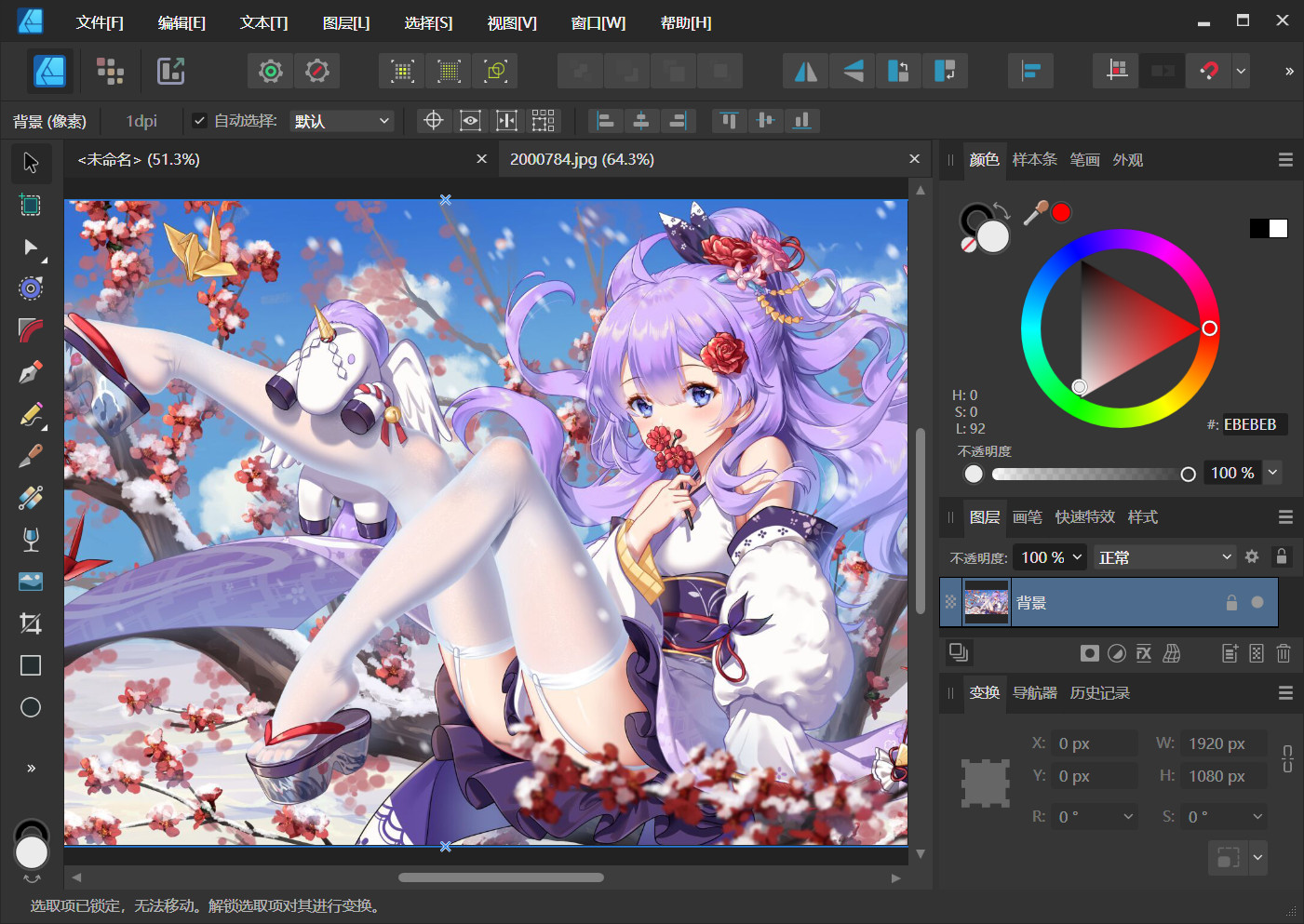
Task: Switch to 样本条 tab
Action: point(1035,160)
